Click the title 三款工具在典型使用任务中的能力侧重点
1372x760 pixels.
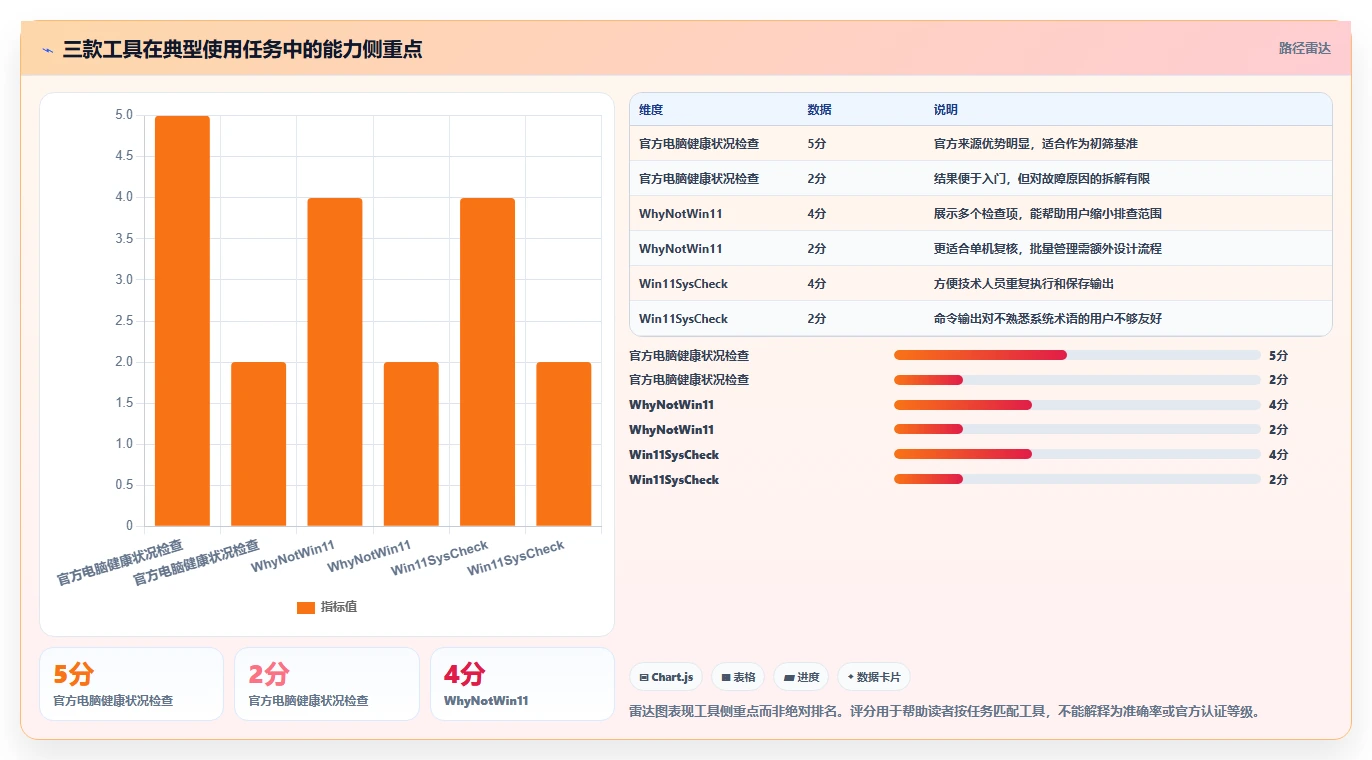(x=243, y=49)
